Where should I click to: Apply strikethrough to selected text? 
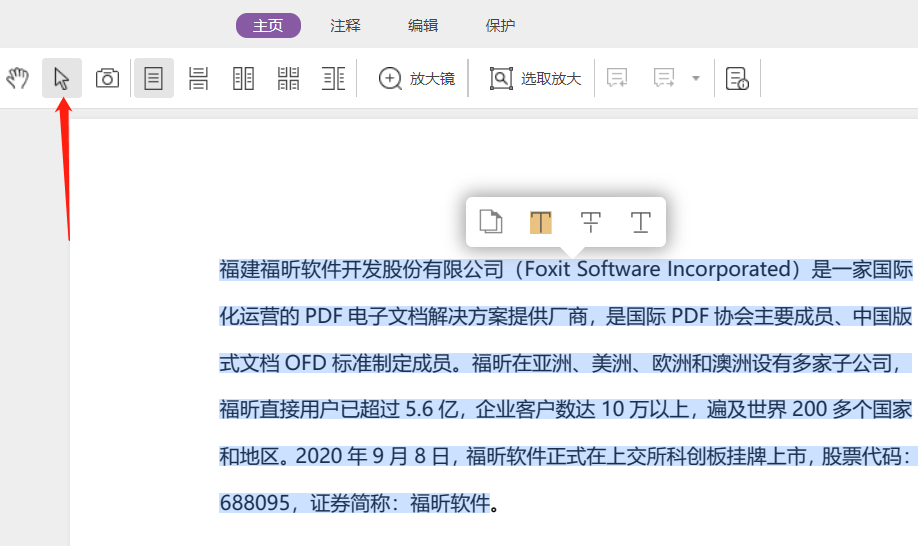click(x=591, y=222)
